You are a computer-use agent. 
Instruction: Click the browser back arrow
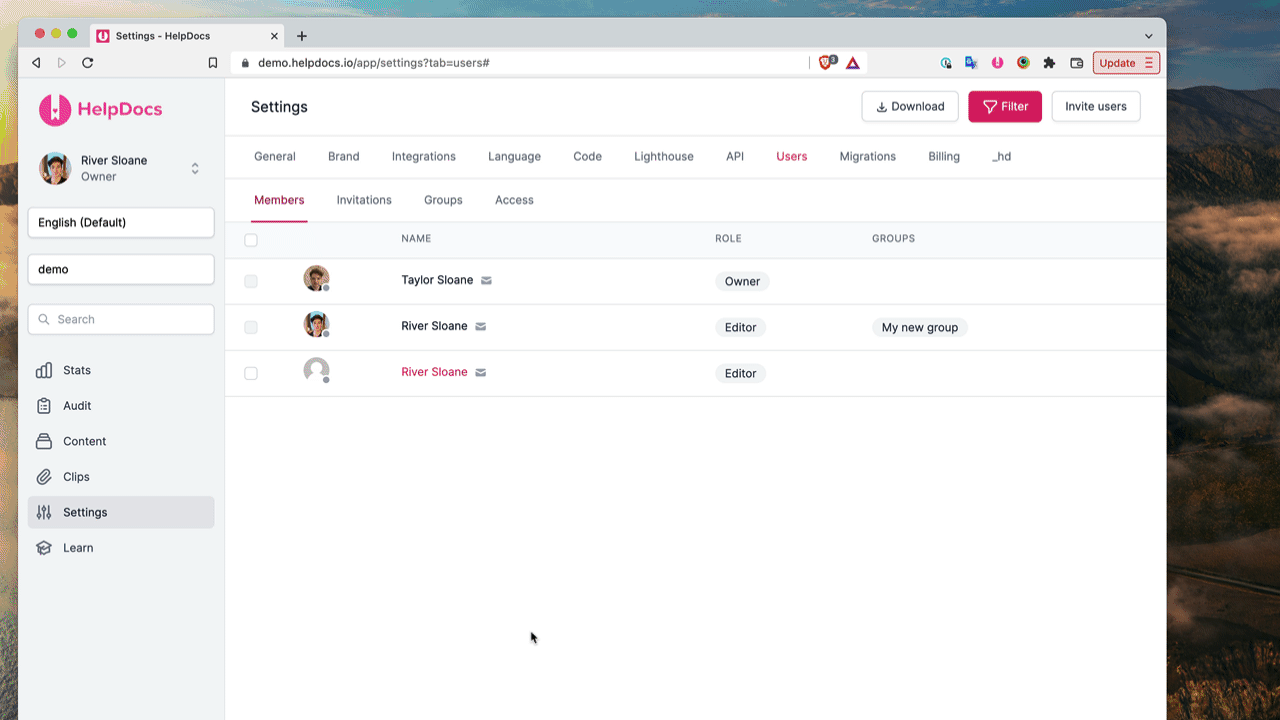pyautogui.click(x=37, y=63)
